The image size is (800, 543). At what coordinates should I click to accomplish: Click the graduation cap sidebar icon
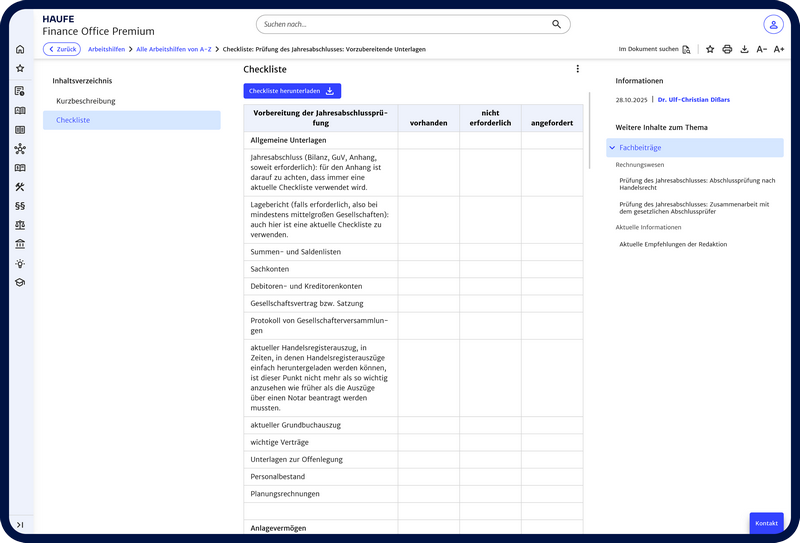(20, 283)
